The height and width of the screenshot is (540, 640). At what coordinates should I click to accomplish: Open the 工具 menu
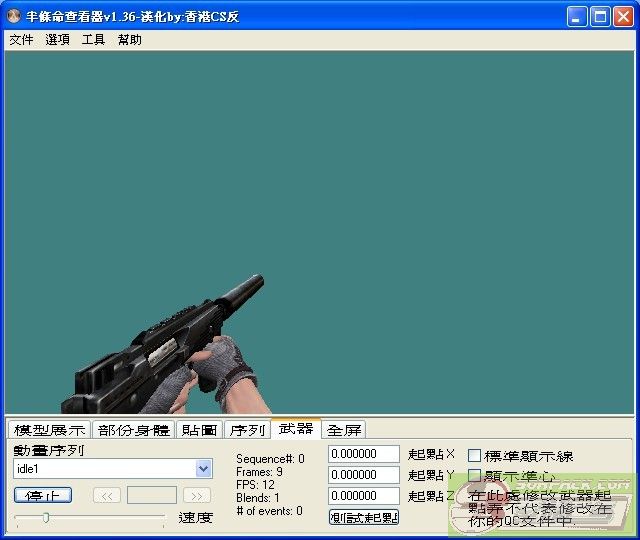click(93, 40)
